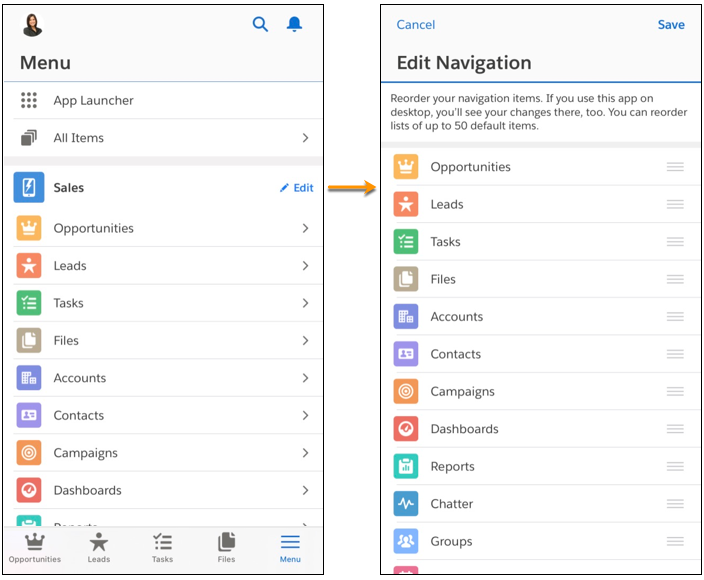Select Groups label in Edit Navigation
704x580 pixels.
click(x=451, y=542)
